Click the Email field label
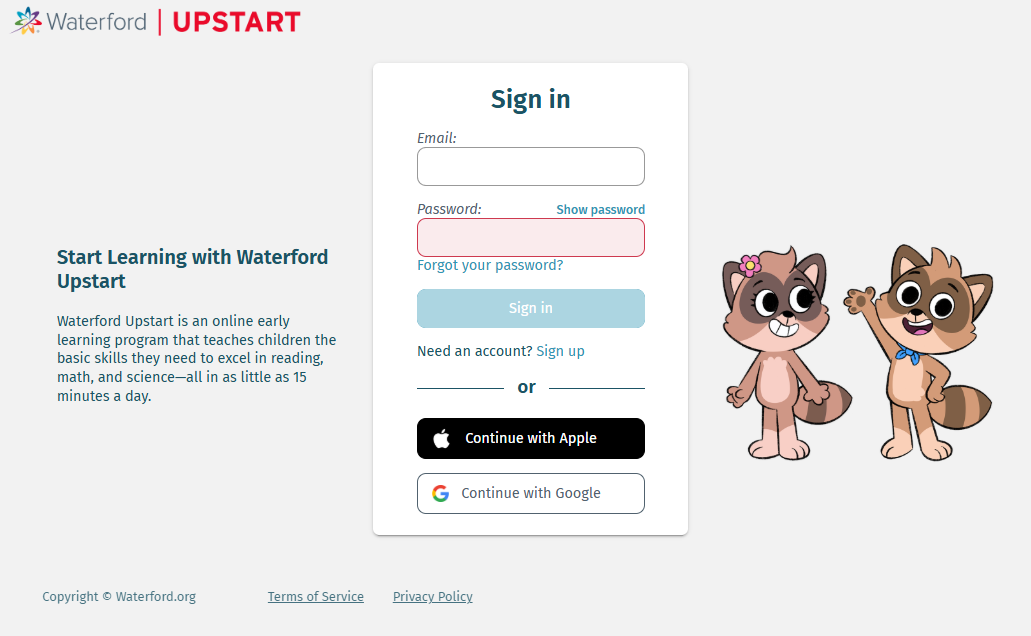 436,138
